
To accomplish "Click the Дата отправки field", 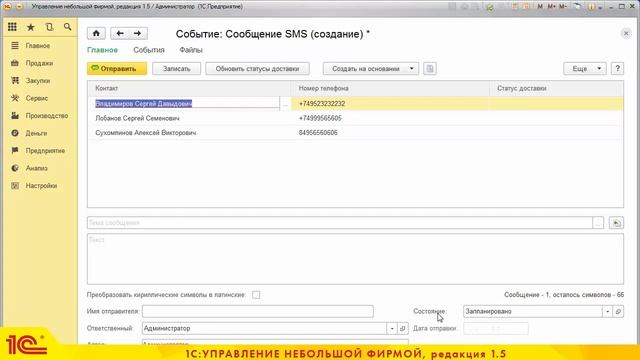I will click(496, 328).
